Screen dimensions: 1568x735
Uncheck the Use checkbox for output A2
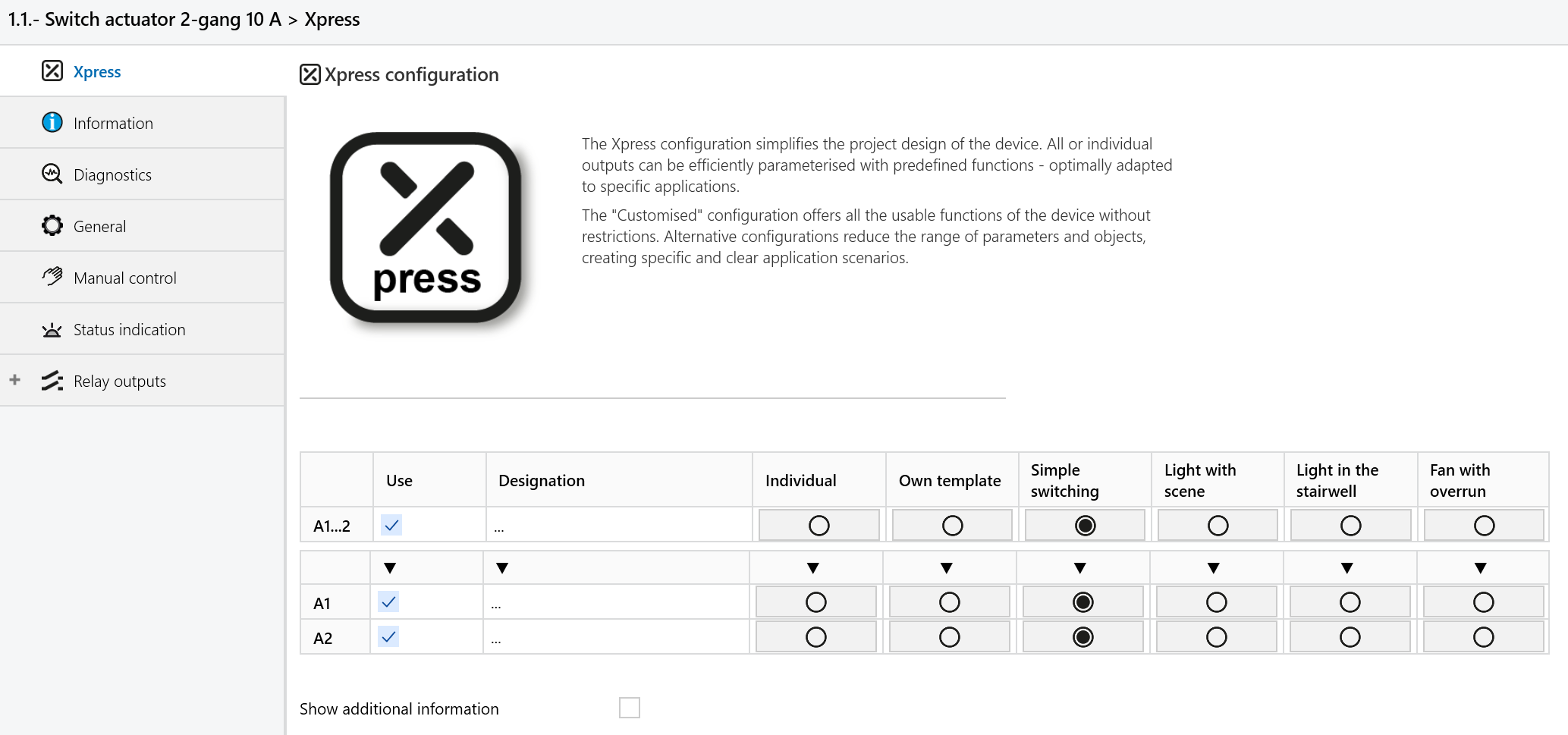pos(388,636)
